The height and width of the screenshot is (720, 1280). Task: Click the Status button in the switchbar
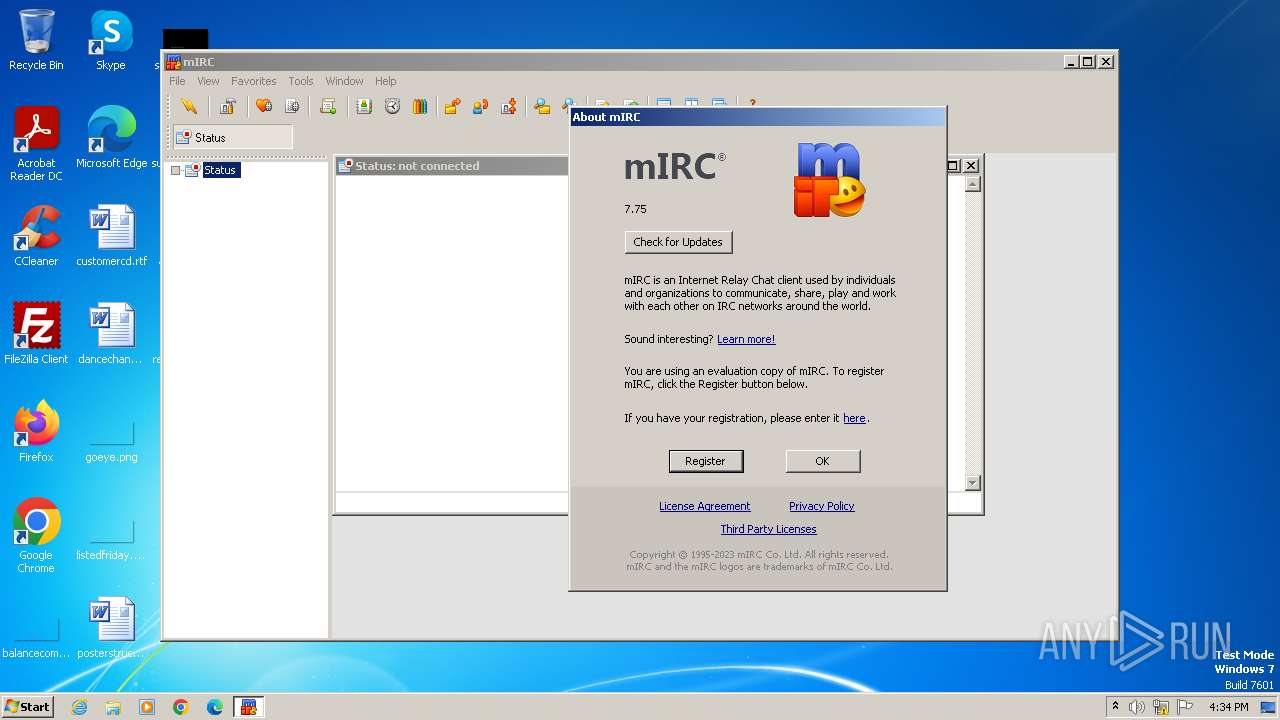coord(233,137)
